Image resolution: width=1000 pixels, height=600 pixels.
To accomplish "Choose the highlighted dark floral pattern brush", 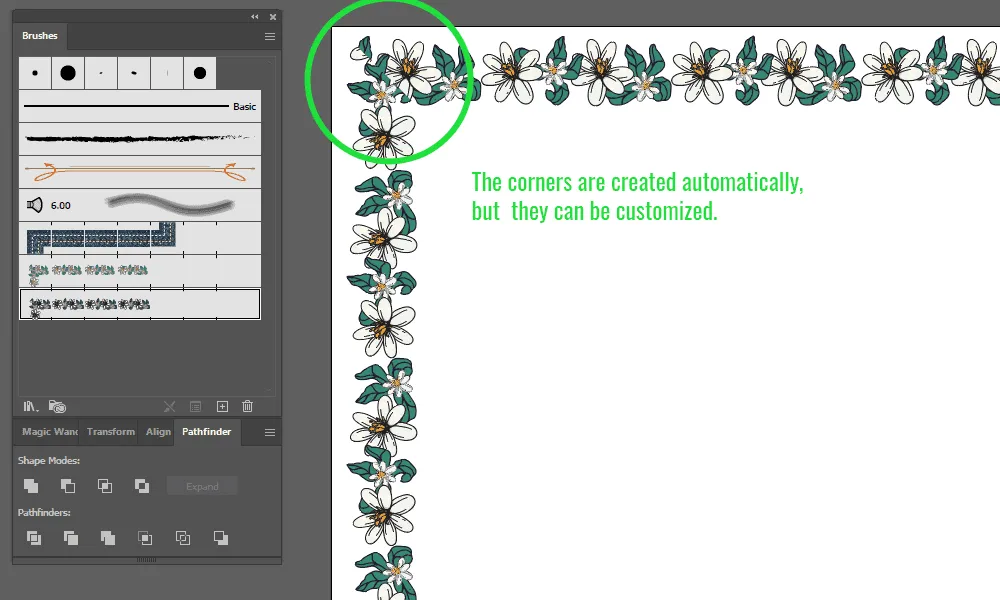I will 140,304.
